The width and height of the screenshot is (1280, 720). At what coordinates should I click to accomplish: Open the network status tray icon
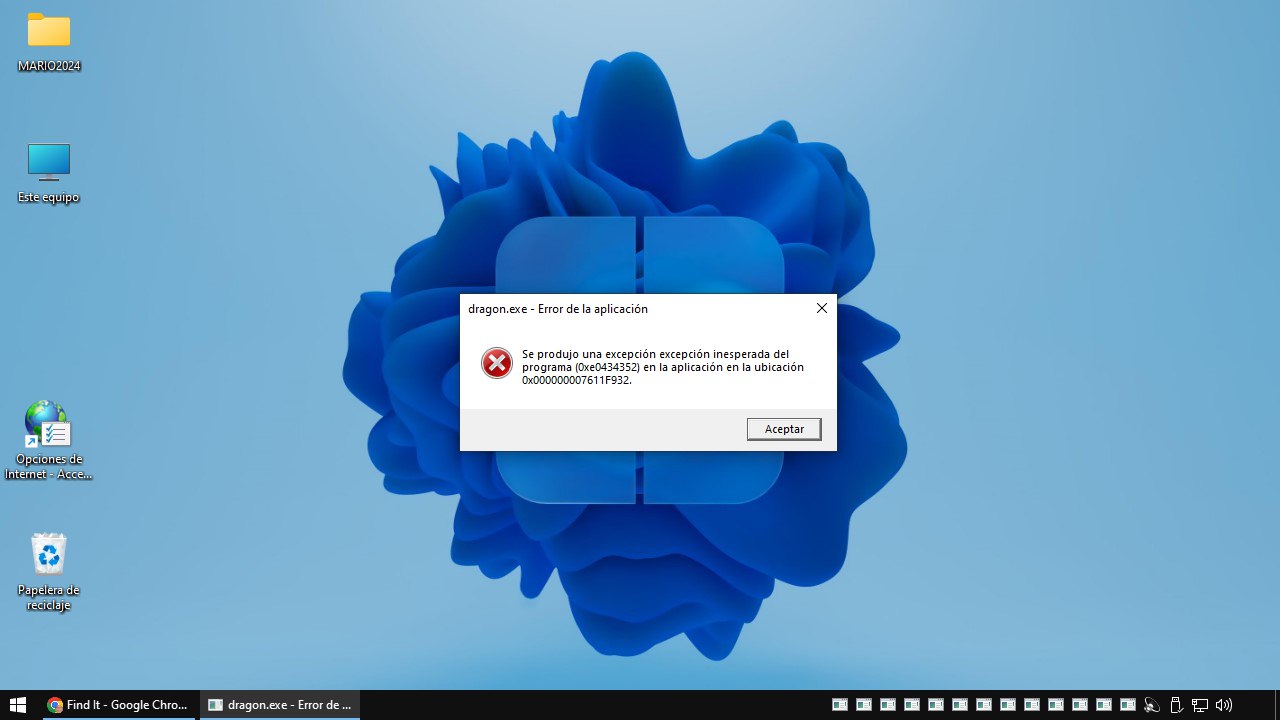click(x=1200, y=705)
